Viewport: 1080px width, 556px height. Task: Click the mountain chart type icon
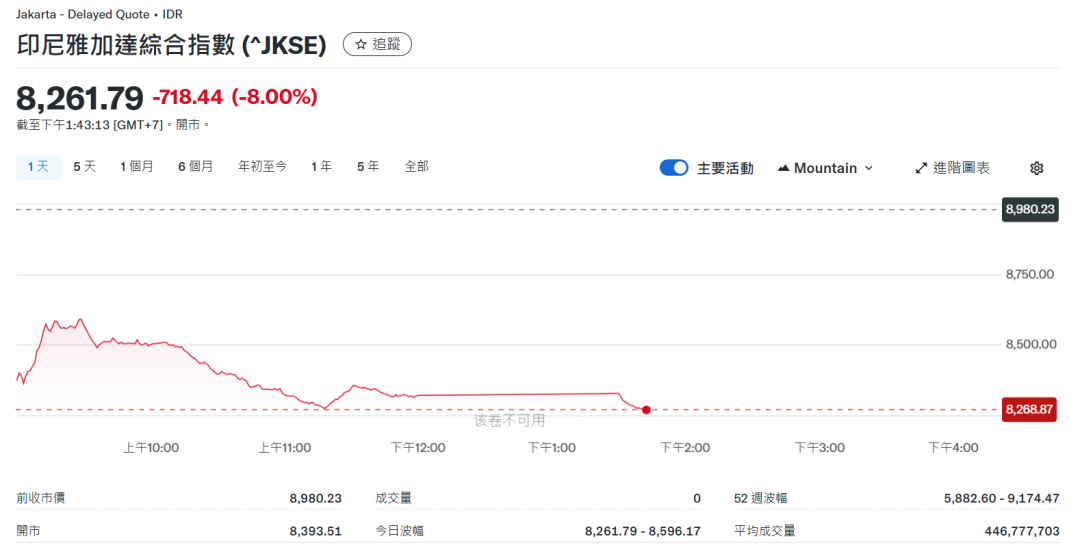pos(783,168)
